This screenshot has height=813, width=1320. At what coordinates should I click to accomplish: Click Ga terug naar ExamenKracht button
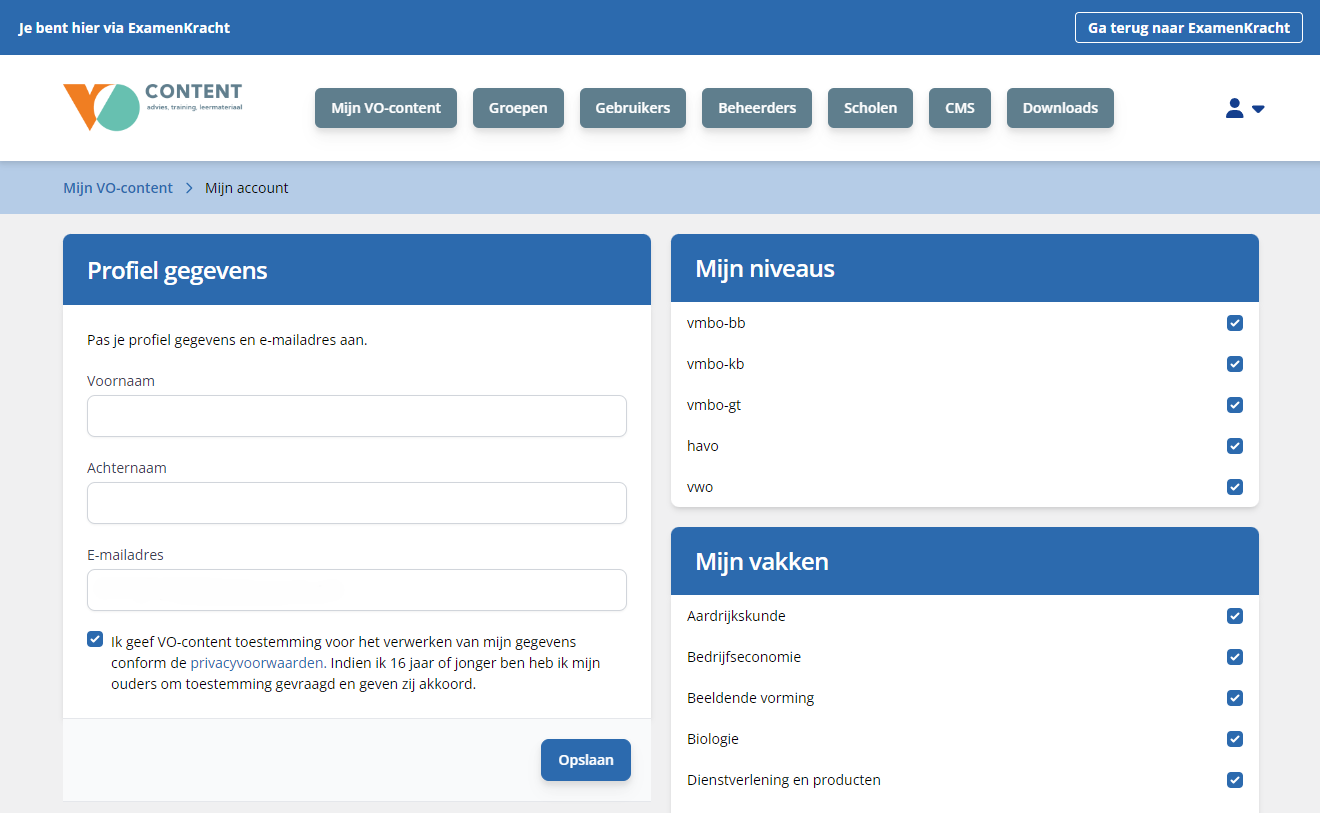pyautogui.click(x=1188, y=28)
